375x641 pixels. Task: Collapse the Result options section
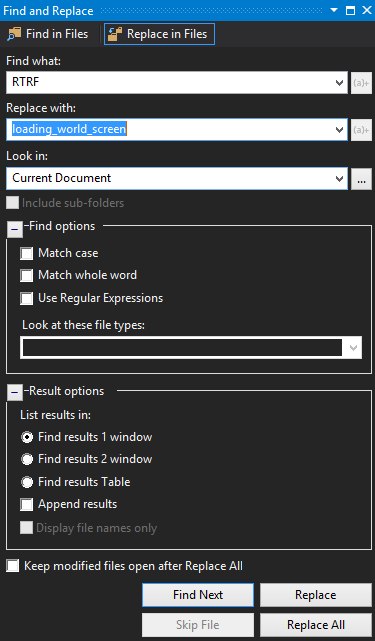[15, 393]
